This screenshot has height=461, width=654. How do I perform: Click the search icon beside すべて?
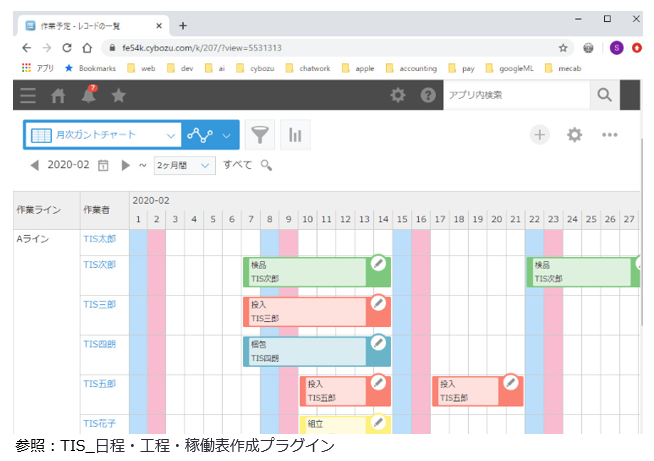point(266,165)
